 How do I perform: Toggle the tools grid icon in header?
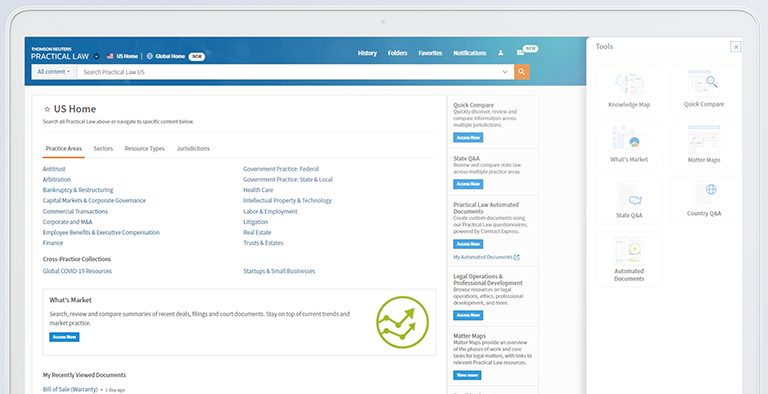pyautogui.click(x=520, y=53)
